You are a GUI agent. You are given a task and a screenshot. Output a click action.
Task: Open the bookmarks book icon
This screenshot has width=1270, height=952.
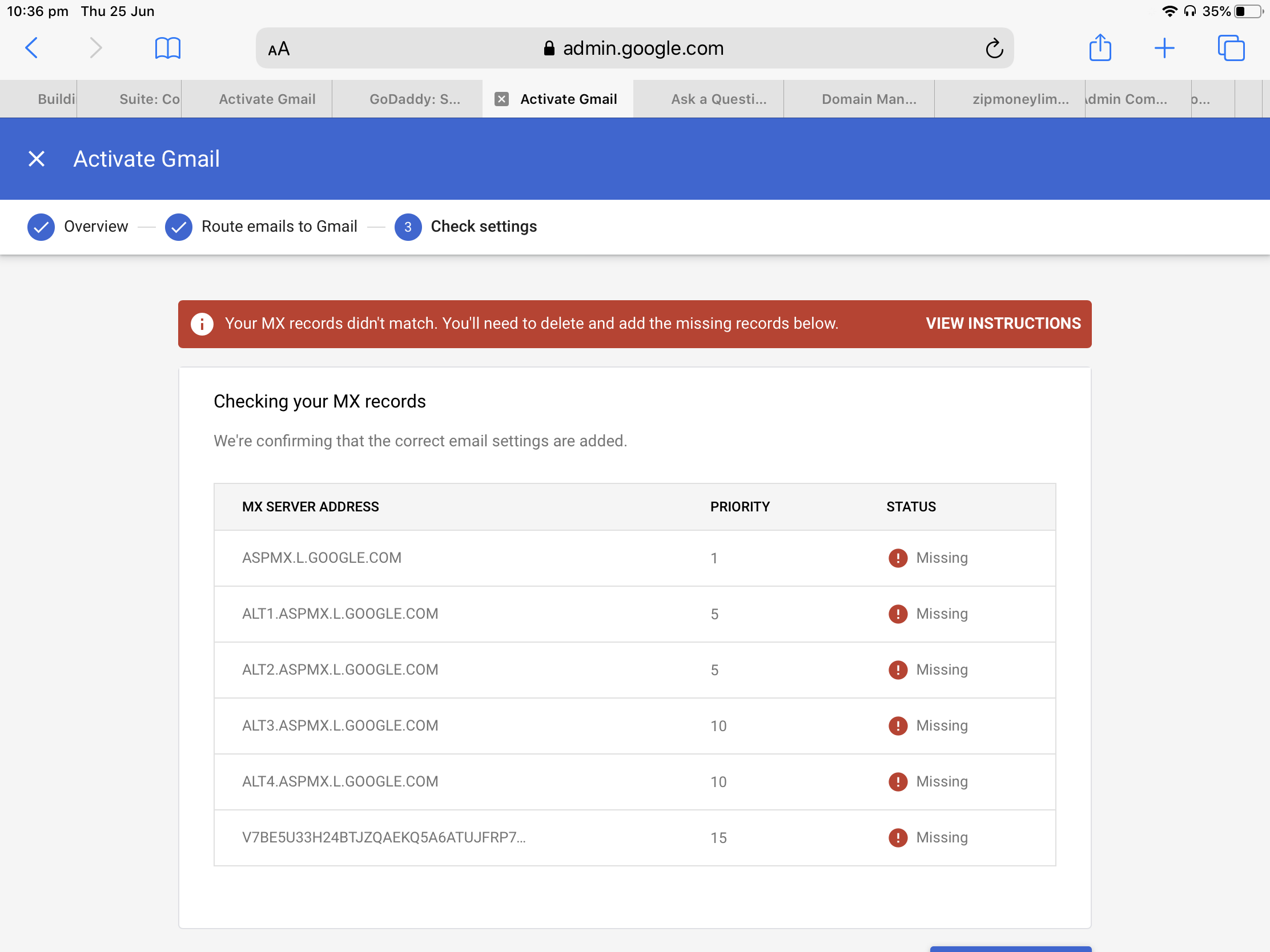click(x=168, y=47)
